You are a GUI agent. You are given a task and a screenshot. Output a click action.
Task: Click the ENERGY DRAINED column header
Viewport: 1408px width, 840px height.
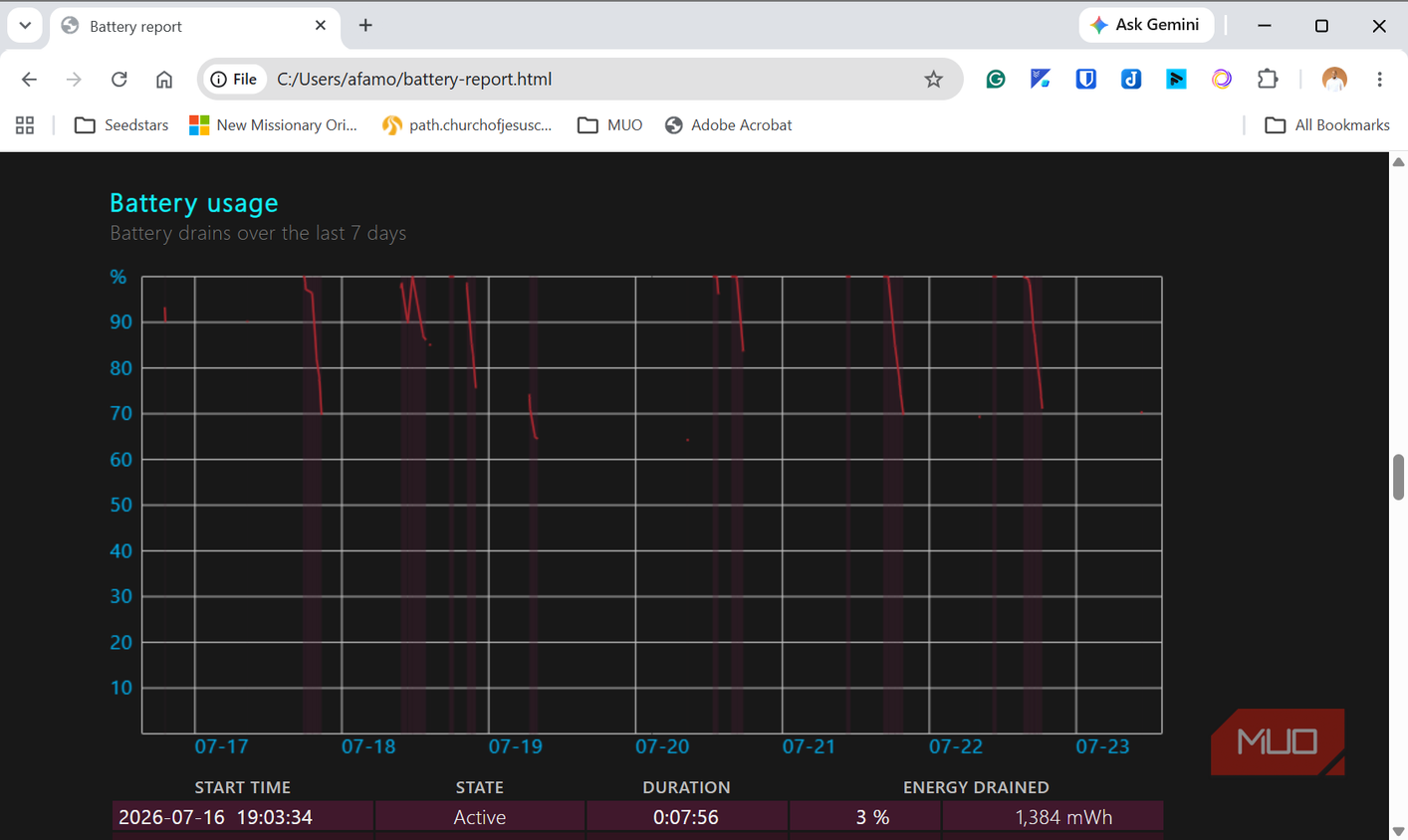click(x=976, y=787)
